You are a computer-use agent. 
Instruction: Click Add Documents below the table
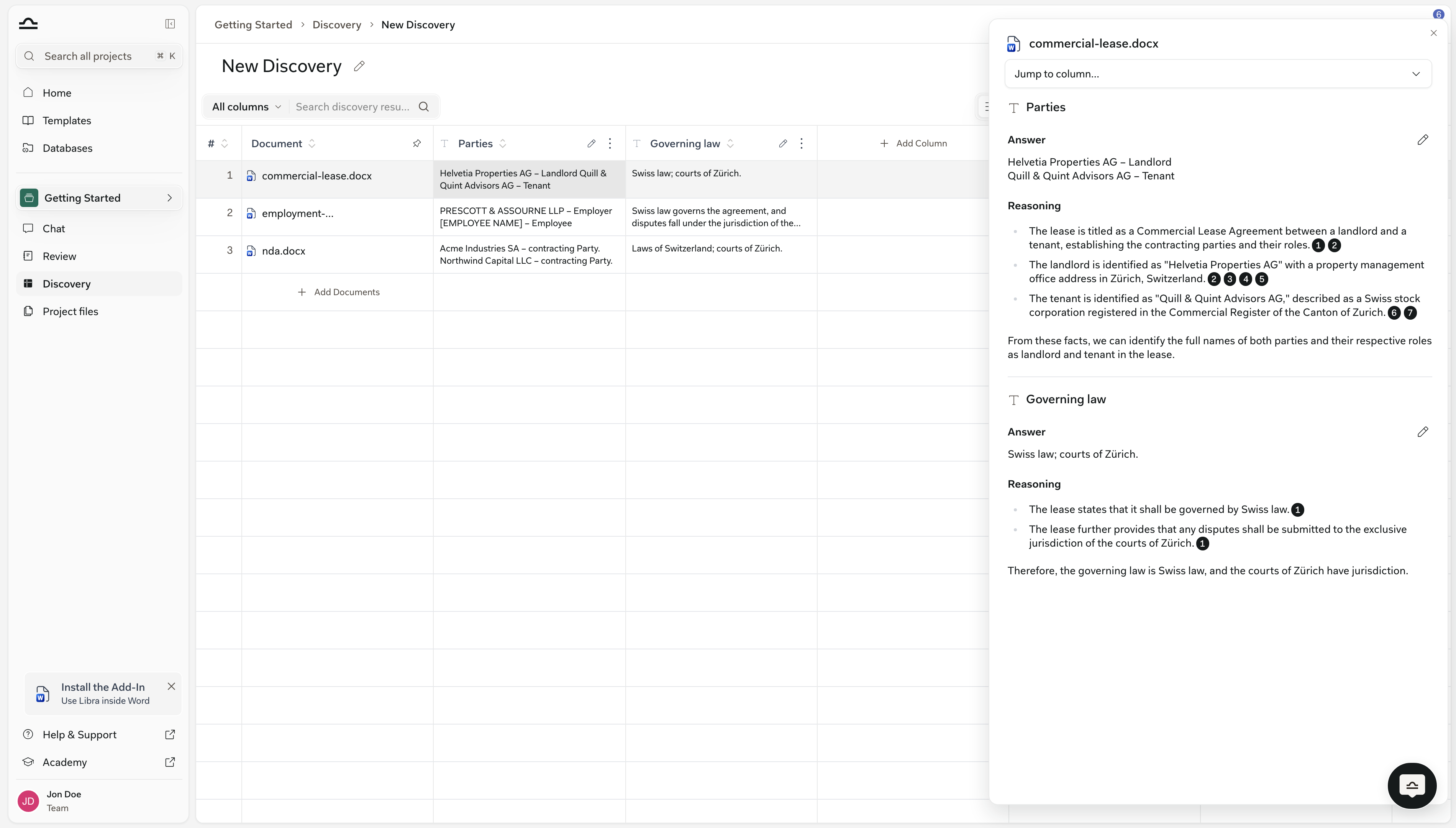(x=339, y=292)
